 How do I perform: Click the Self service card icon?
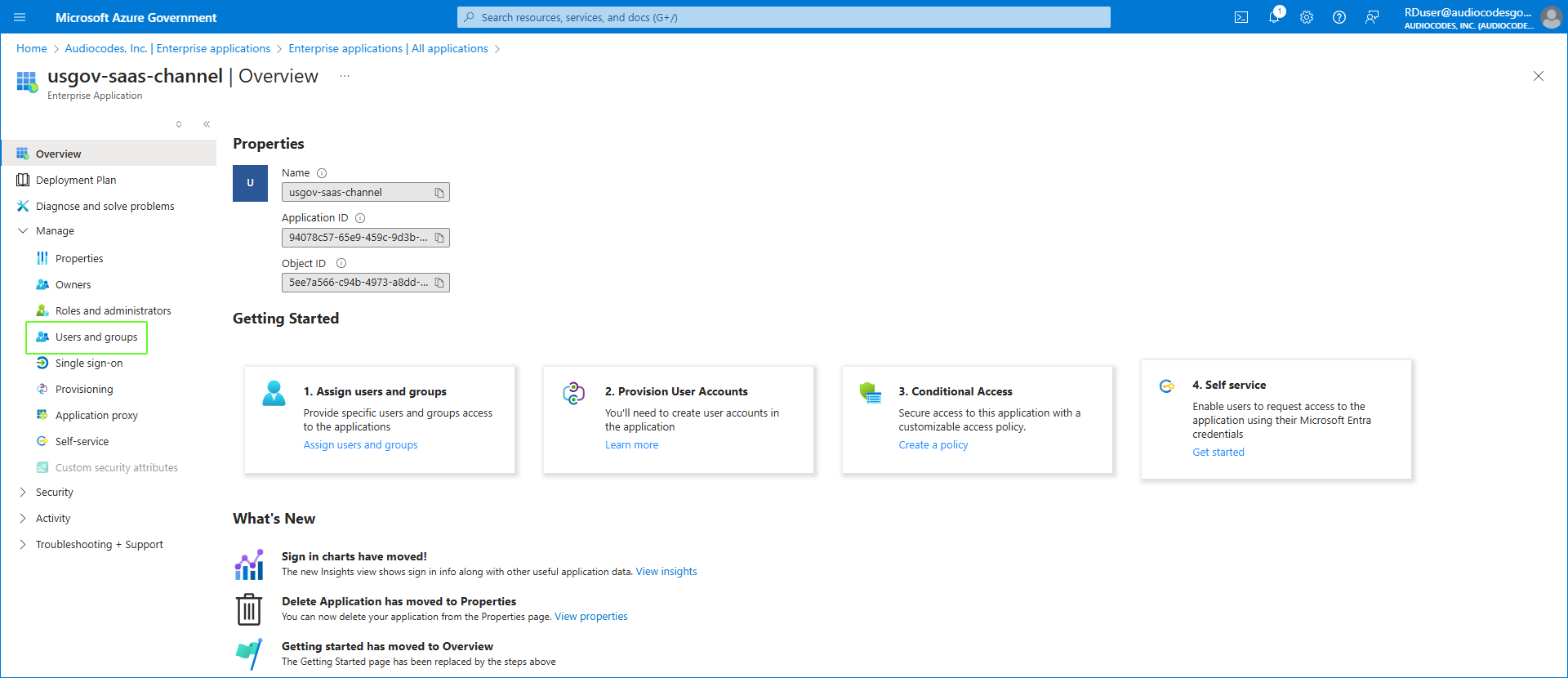1167,386
